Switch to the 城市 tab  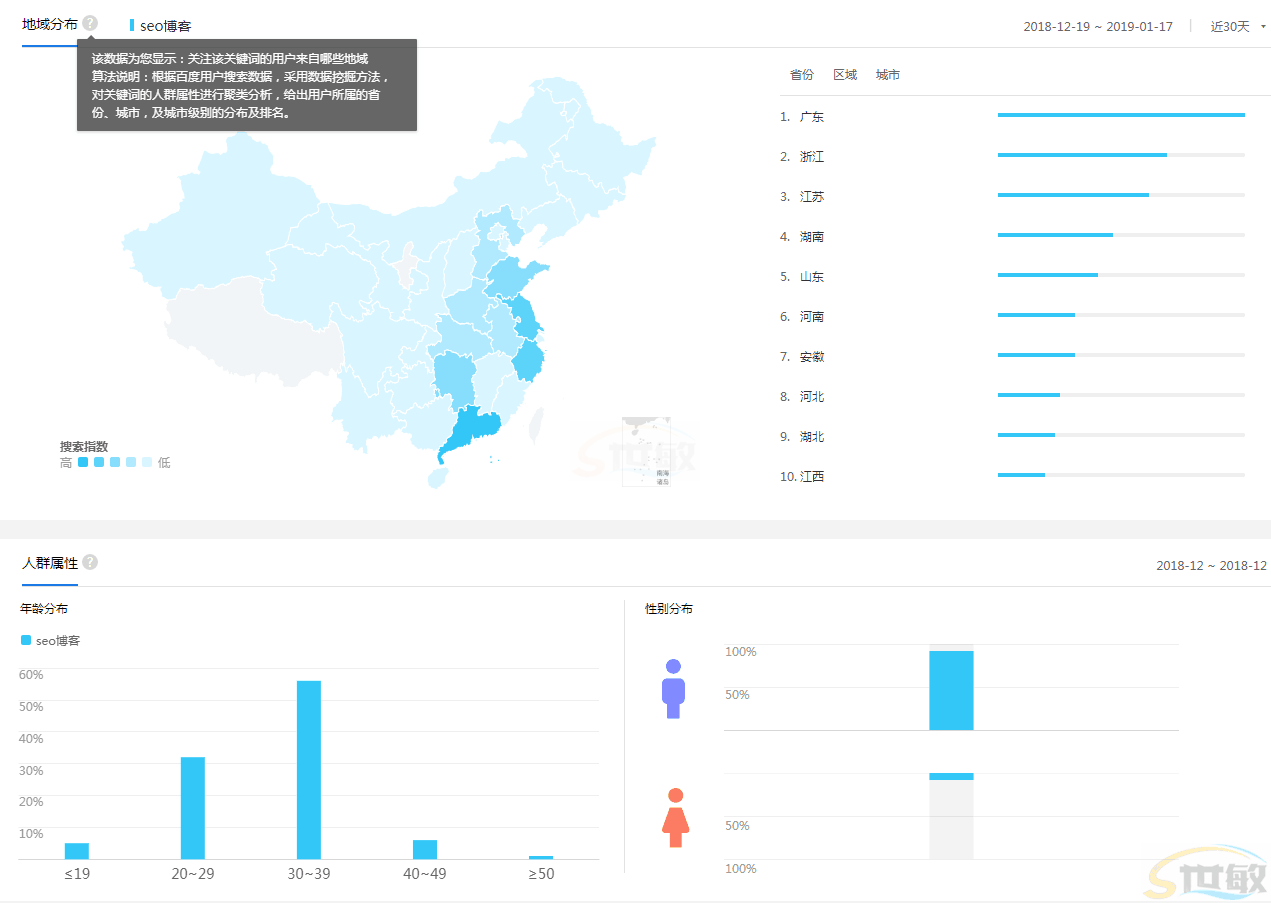click(x=888, y=75)
